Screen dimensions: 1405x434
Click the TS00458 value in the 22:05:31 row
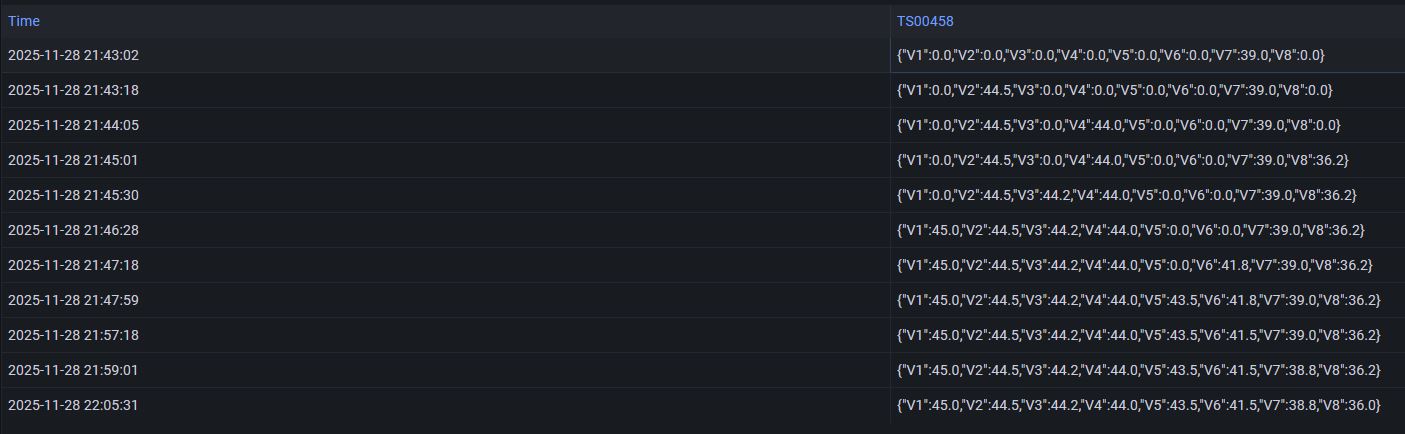pyautogui.click(x=1138, y=406)
